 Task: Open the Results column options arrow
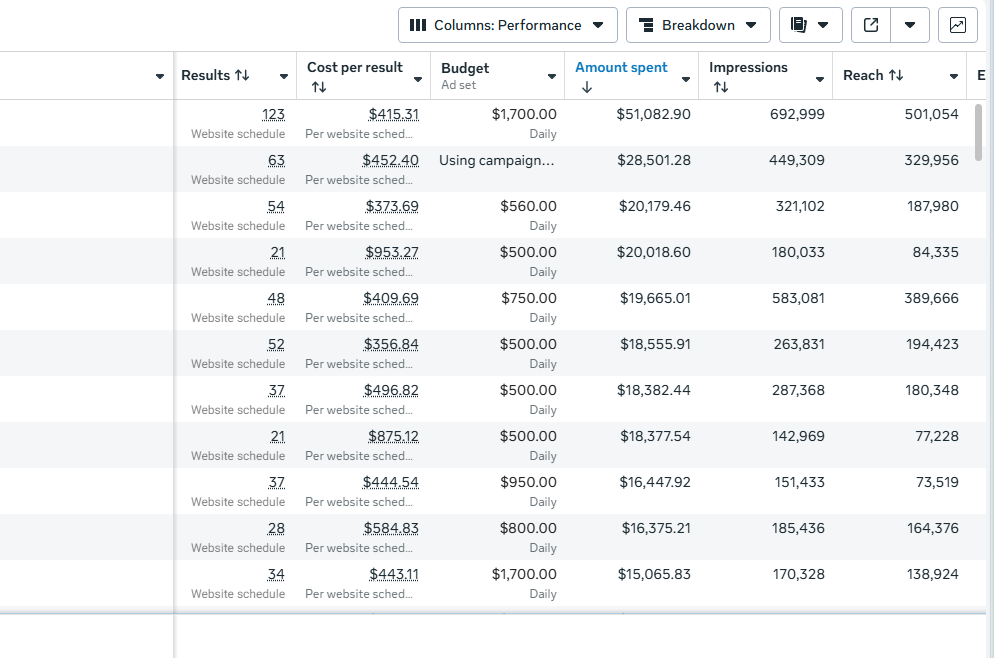pos(284,77)
